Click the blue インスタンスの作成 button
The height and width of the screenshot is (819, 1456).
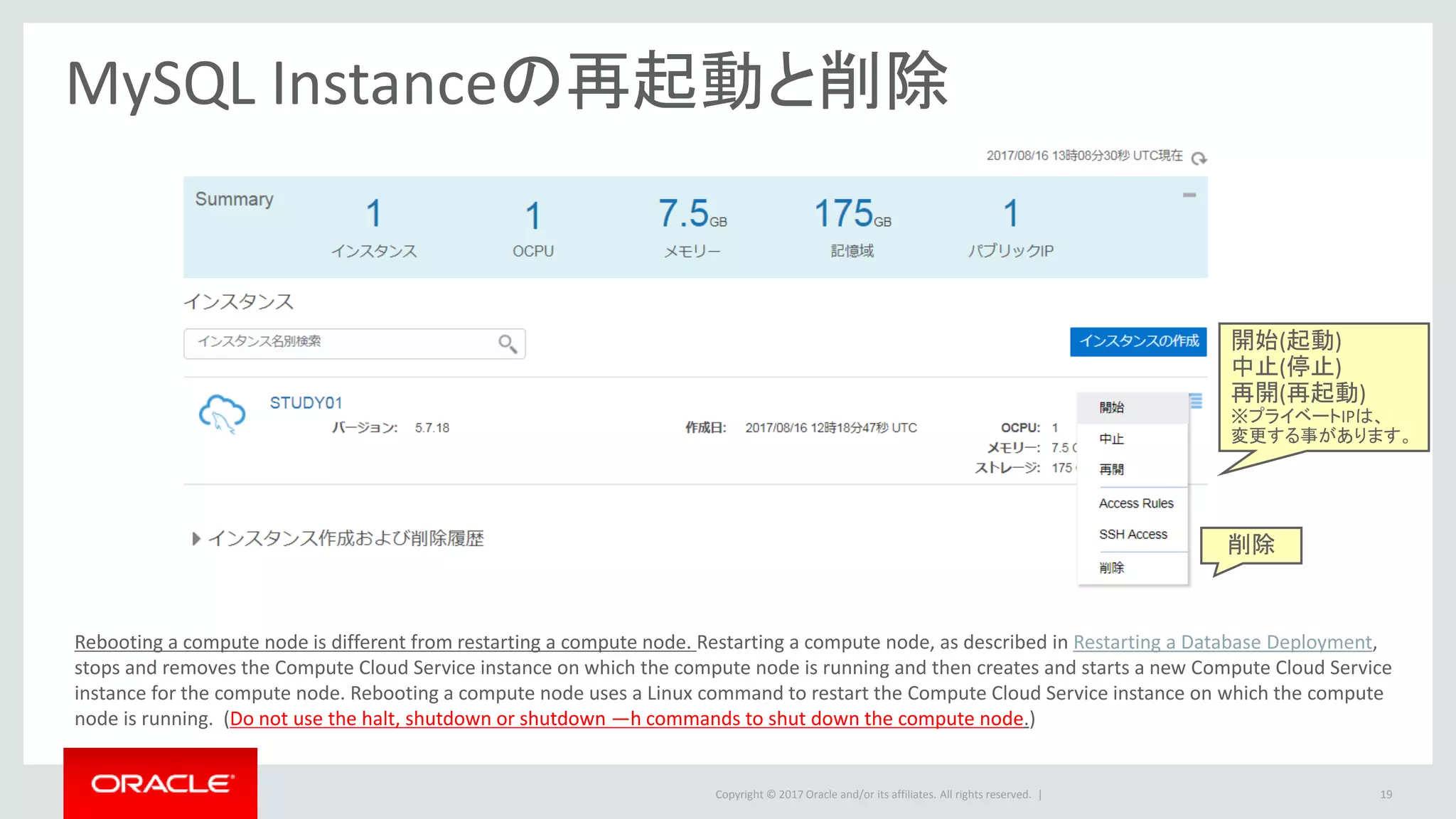(x=1138, y=341)
